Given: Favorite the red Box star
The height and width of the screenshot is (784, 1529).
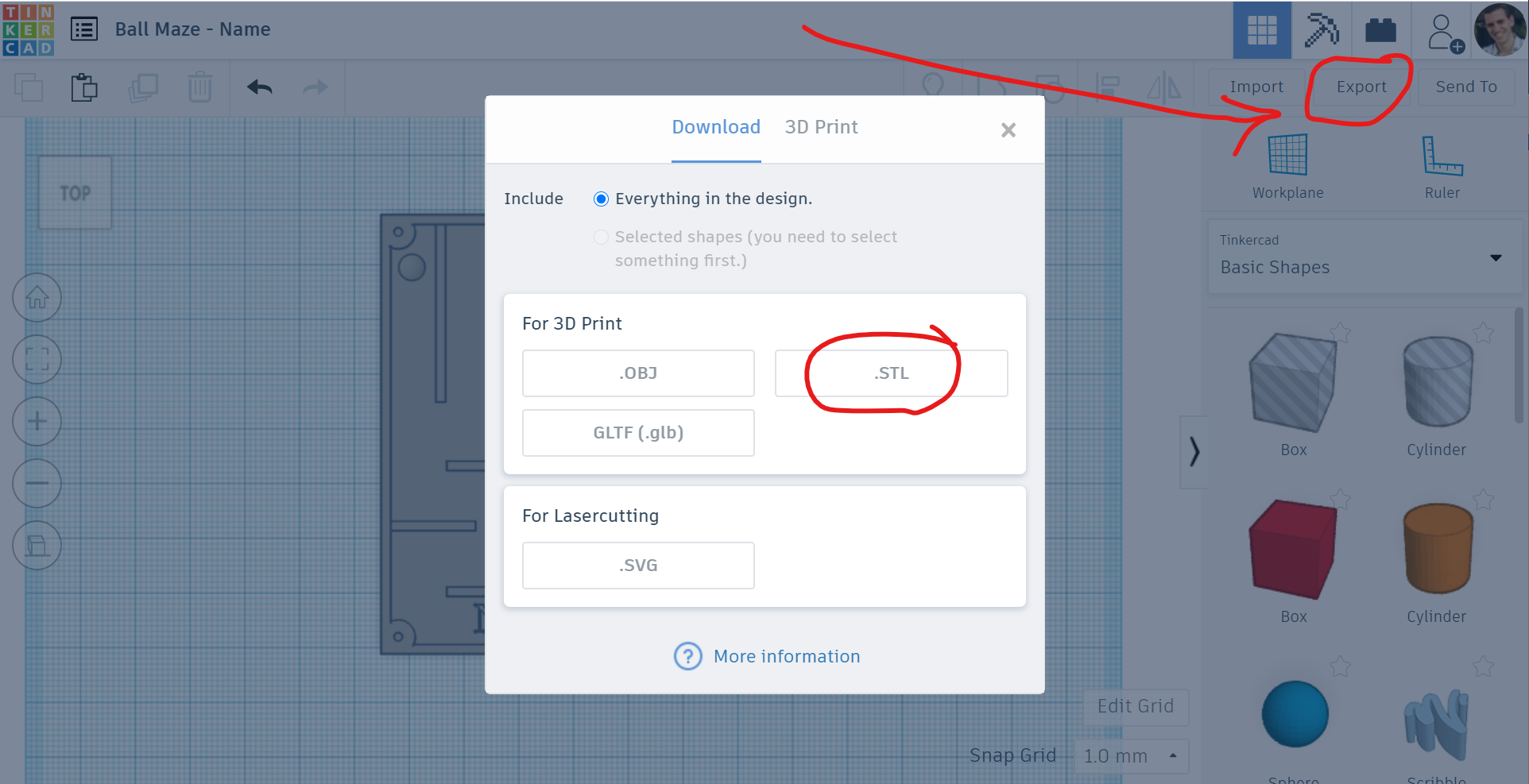Looking at the screenshot, I should (1341, 498).
